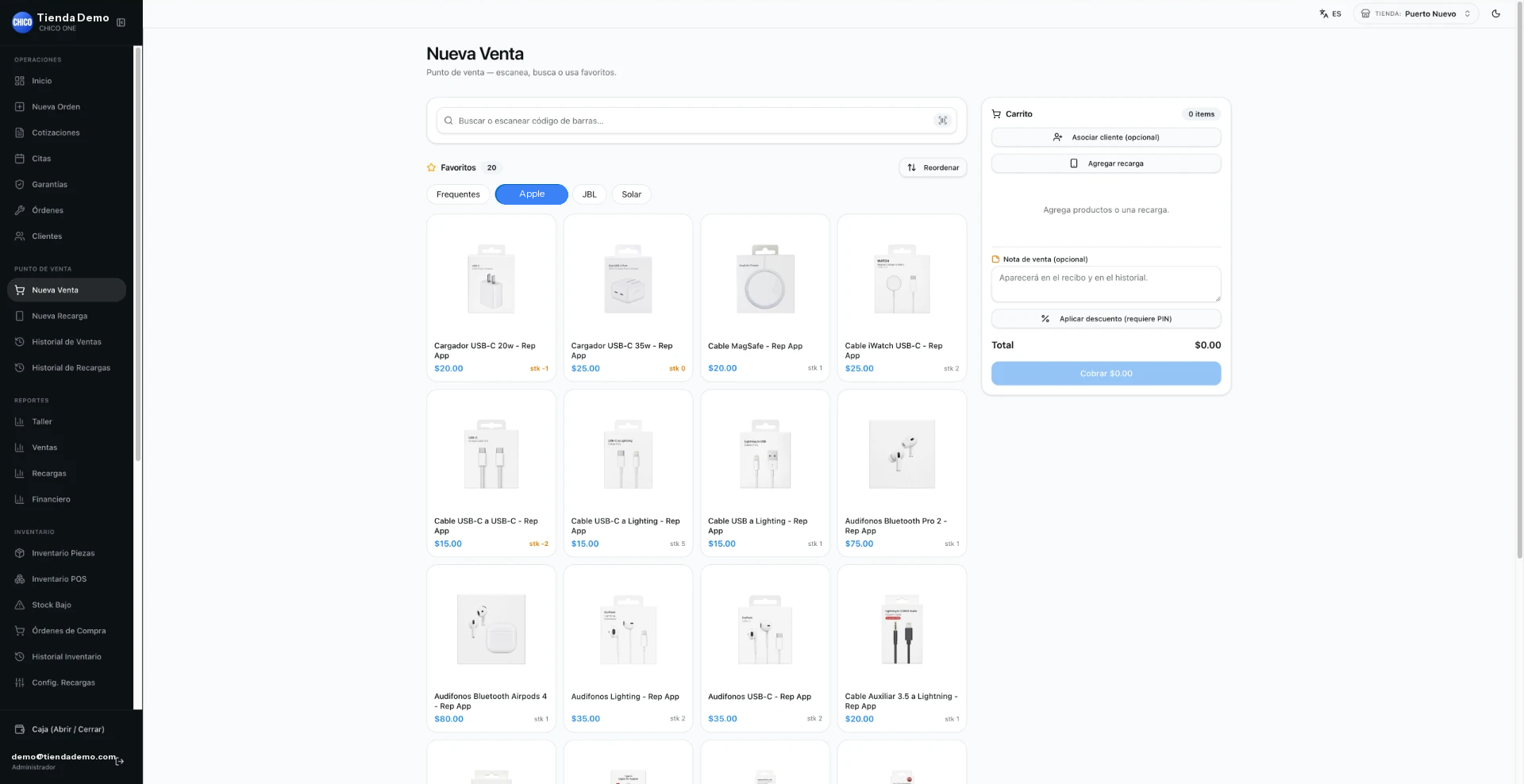Image resolution: width=1524 pixels, height=784 pixels.
Task: Click the demo@tiendademo.com account label
Action: point(63,757)
